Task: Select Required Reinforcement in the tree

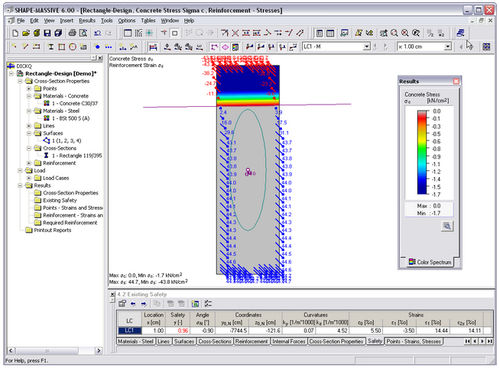Action: 70,223
